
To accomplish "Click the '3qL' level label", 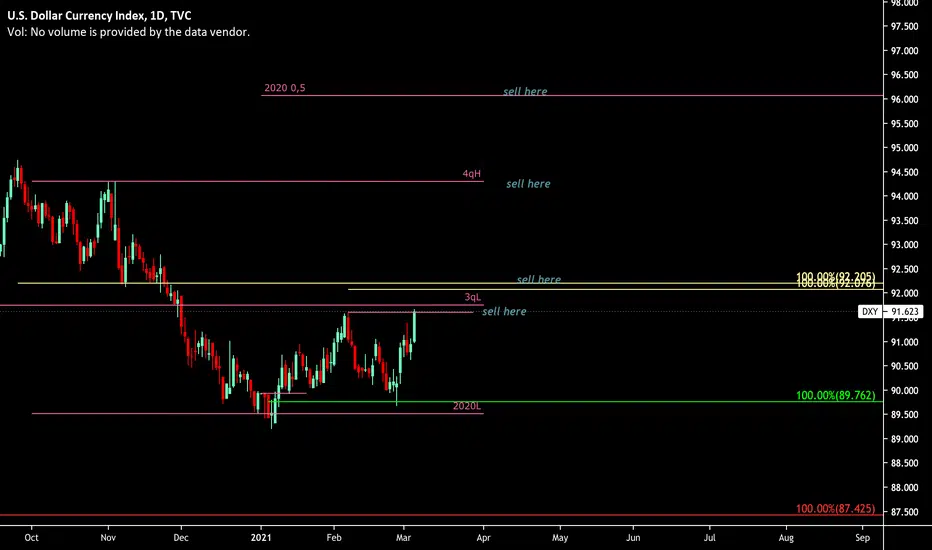I will click(x=473, y=297).
